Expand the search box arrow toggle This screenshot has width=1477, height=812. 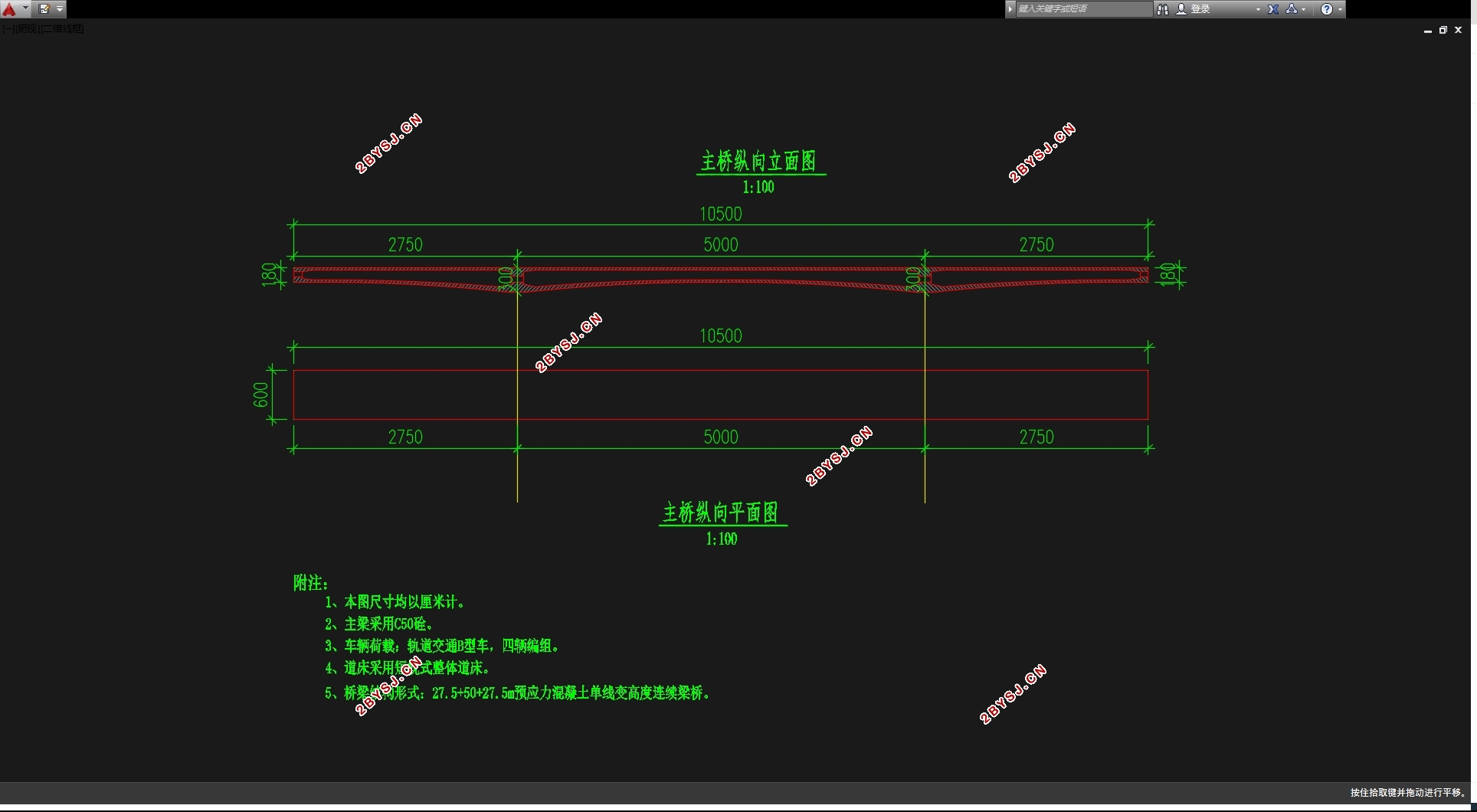pyautogui.click(x=1010, y=9)
